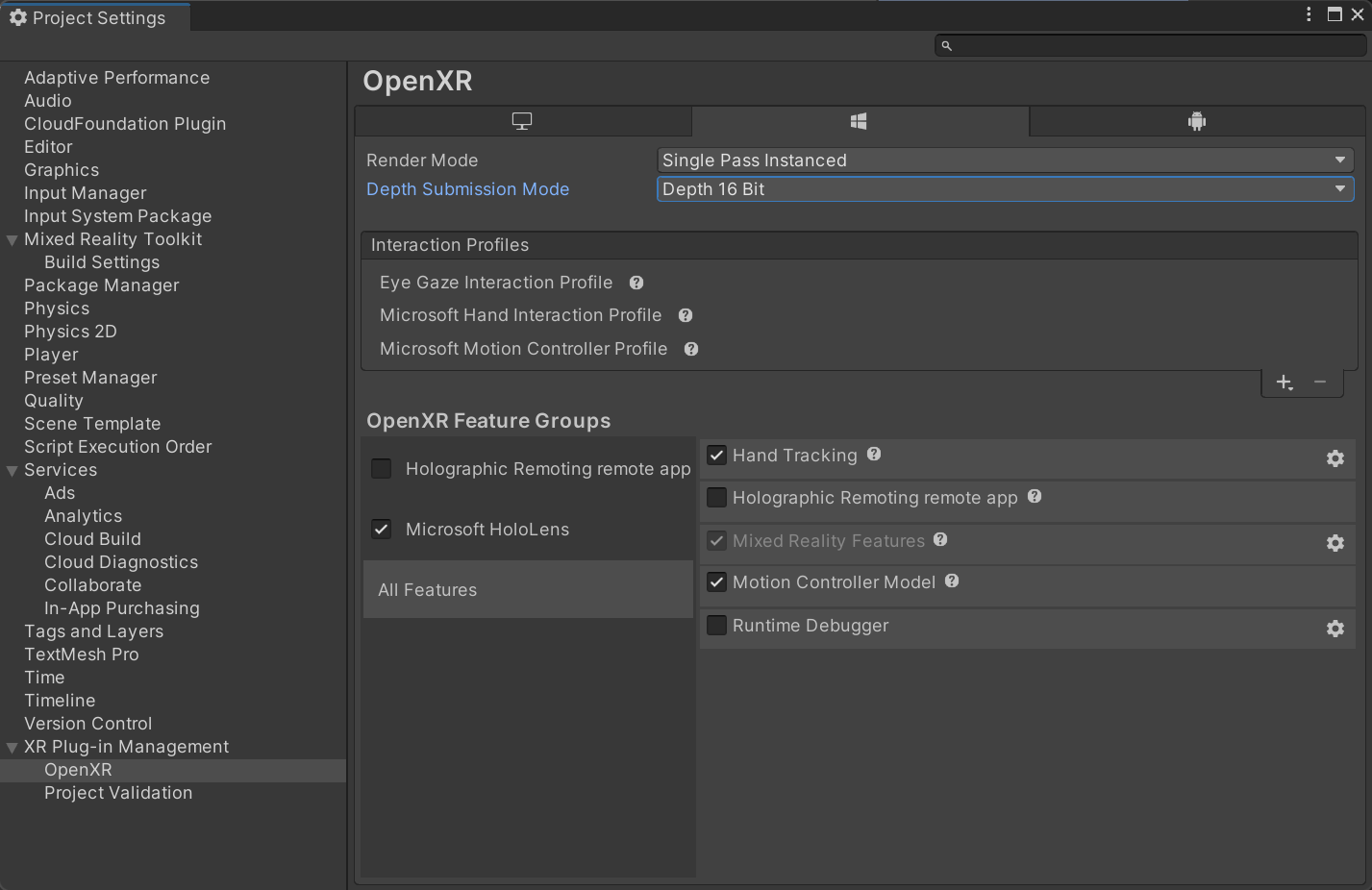The width and height of the screenshot is (1372, 890).
Task: Click the search magnifier icon
Action: click(x=947, y=46)
